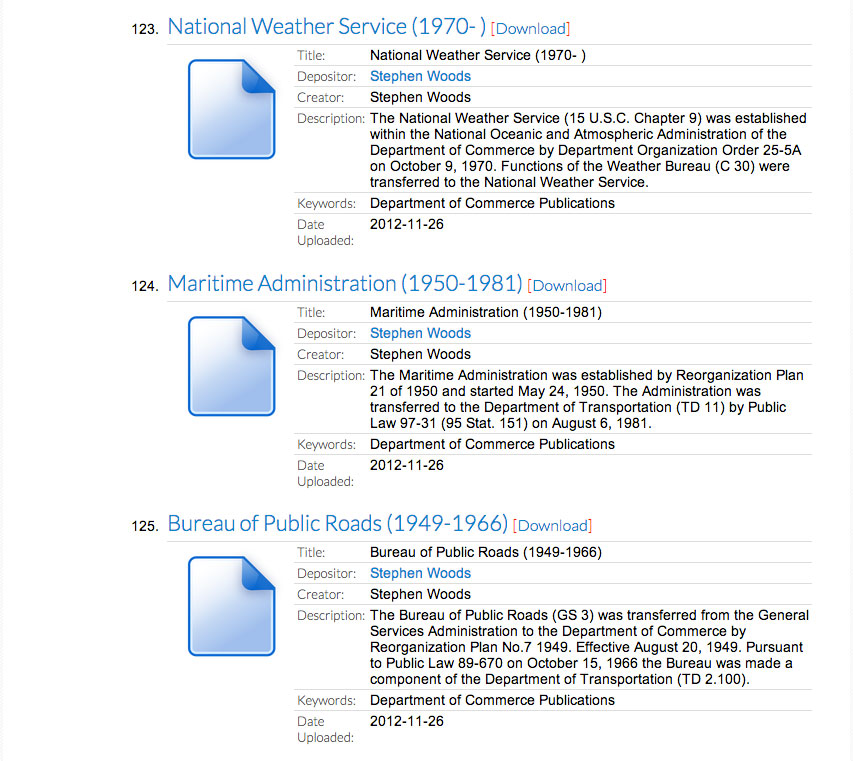The width and height of the screenshot is (853, 761).
Task: Open the Maritime Administration (1950-1981) title link
Action: click(345, 283)
